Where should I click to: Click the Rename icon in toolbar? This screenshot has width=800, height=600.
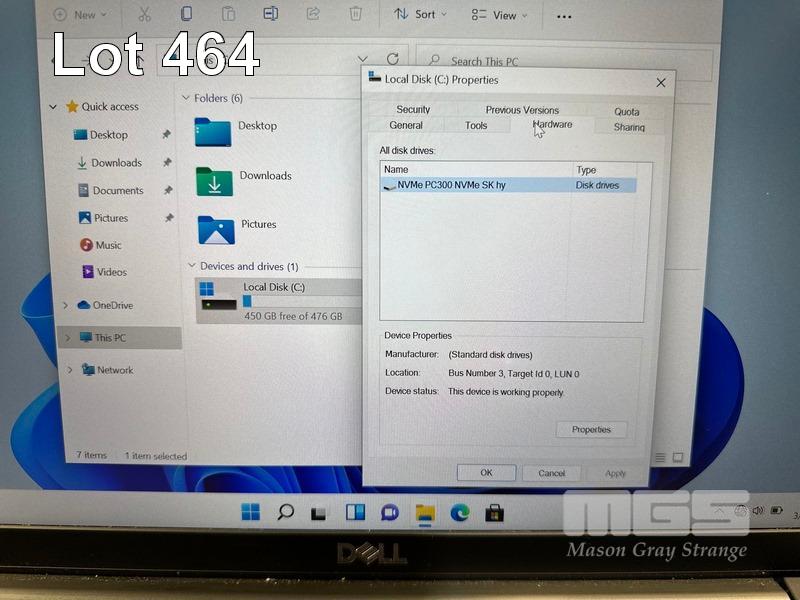point(271,14)
